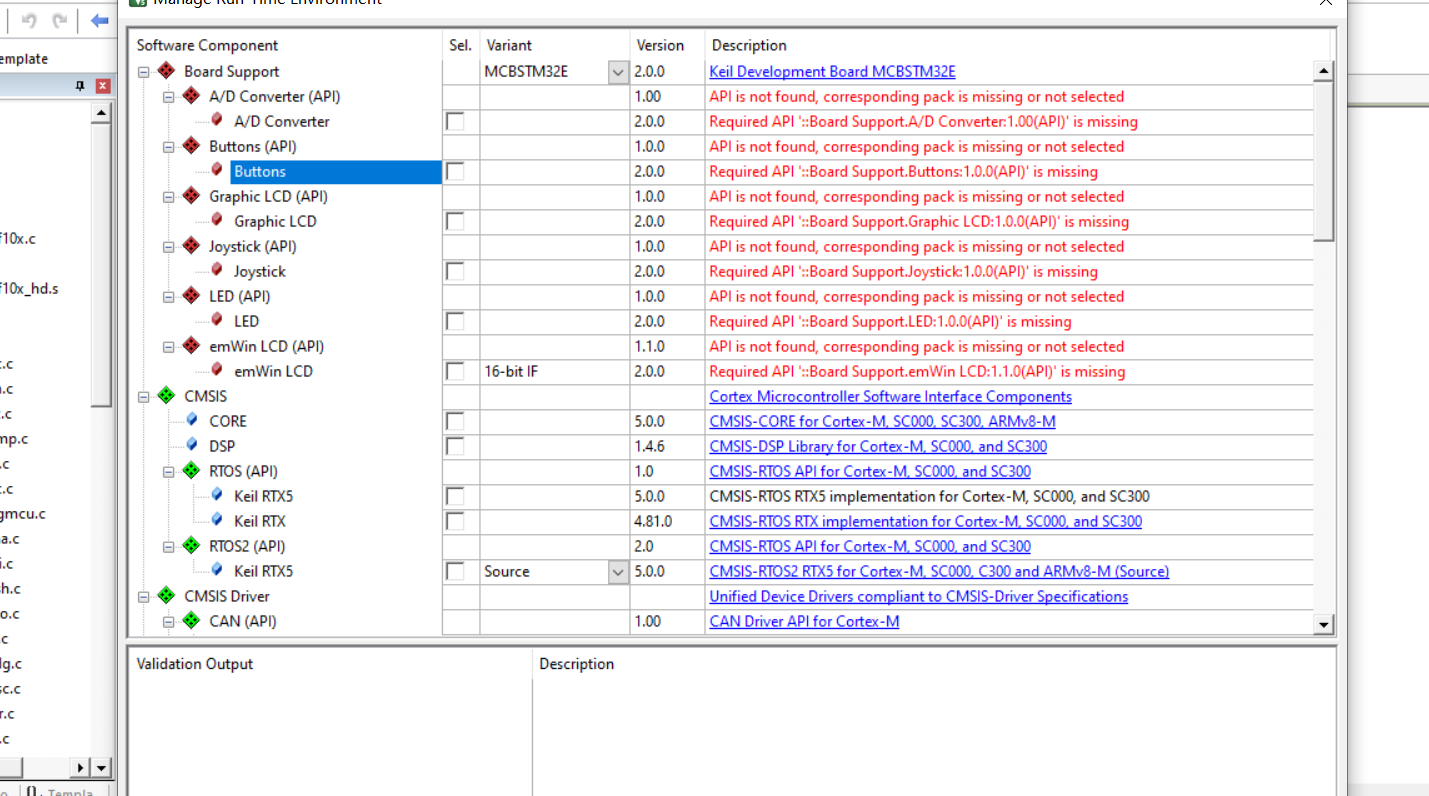This screenshot has width=1429, height=796.
Task: Open the CMSIS-RTOS RTX implementation link
Action: 925,521
